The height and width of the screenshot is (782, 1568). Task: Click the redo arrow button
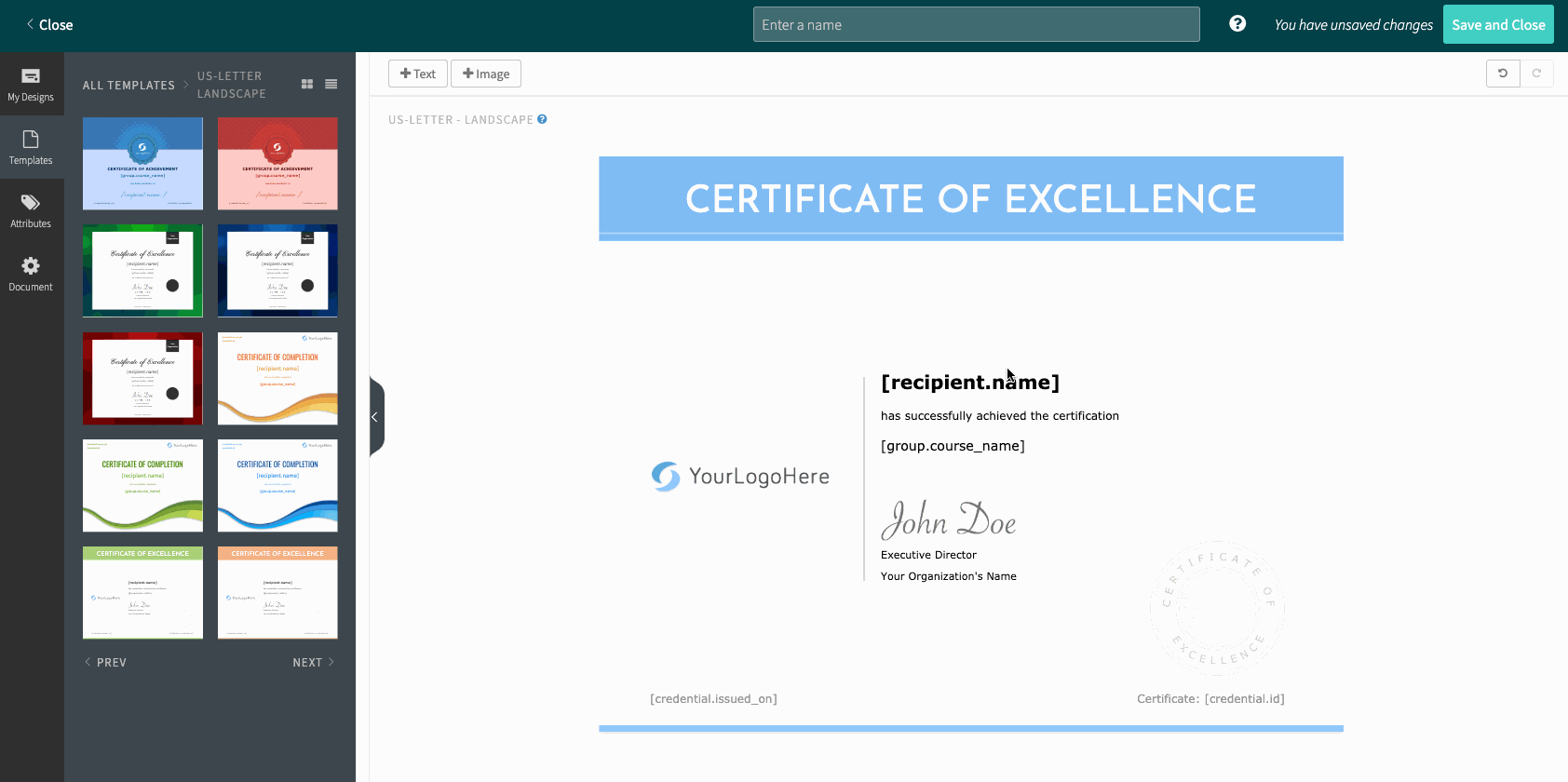tap(1536, 74)
